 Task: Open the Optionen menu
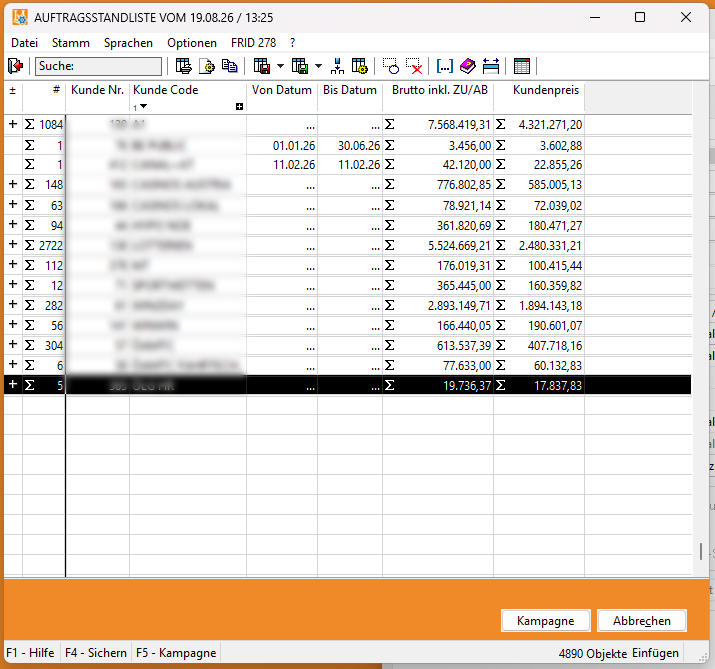pos(192,43)
